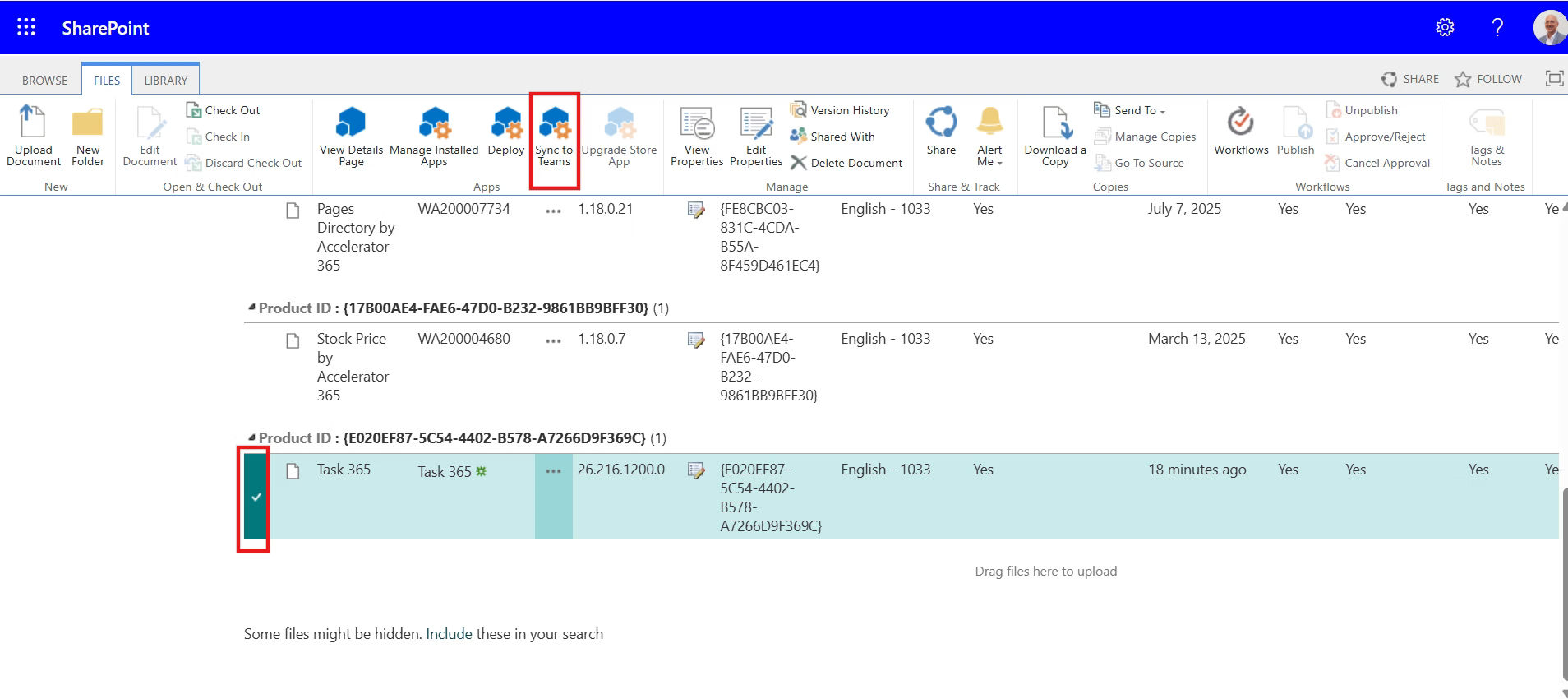
Task: Collapse the Product ID {E020EF87…} group
Action: 251,437
